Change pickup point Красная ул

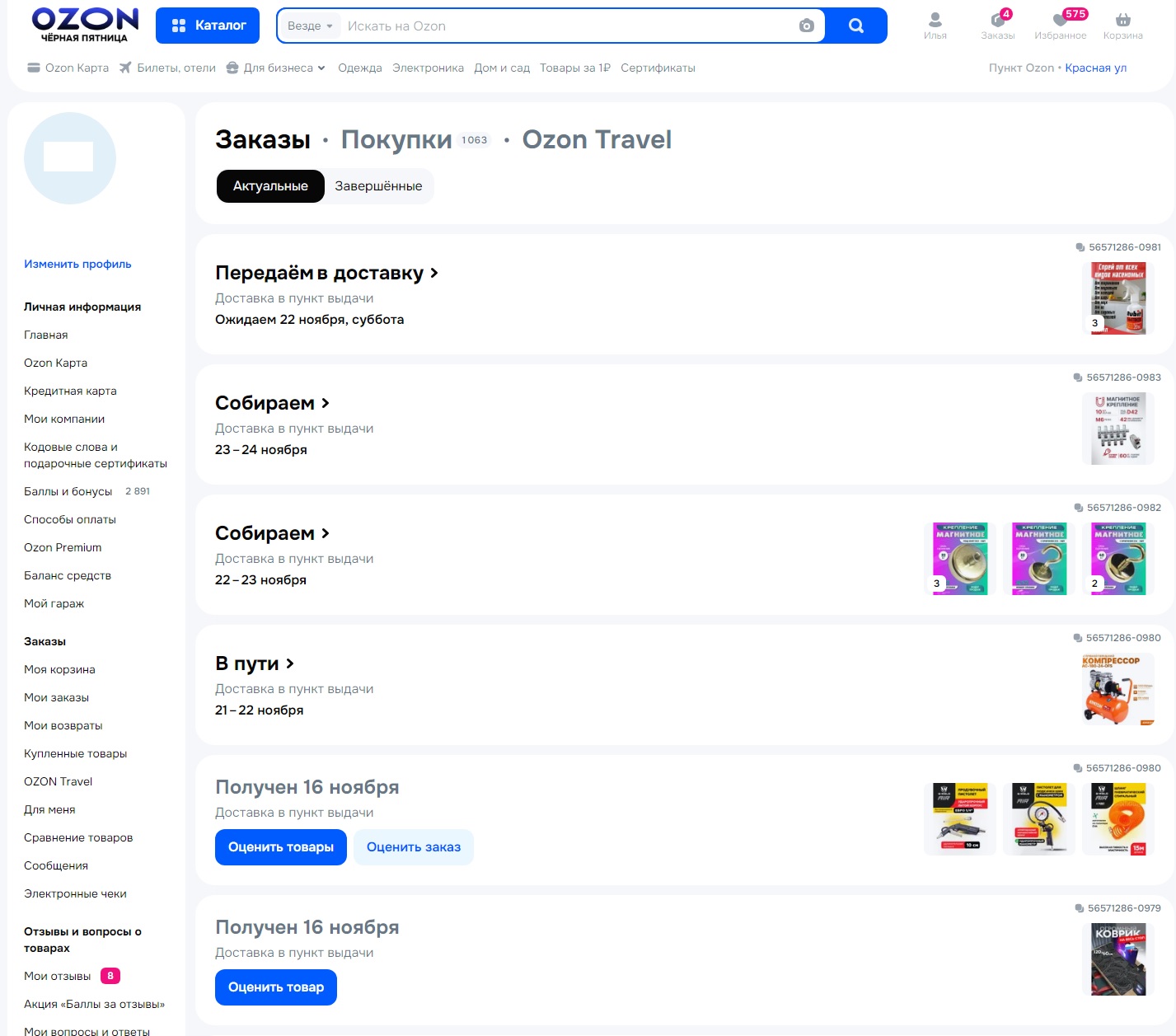(x=1095, y=68)
